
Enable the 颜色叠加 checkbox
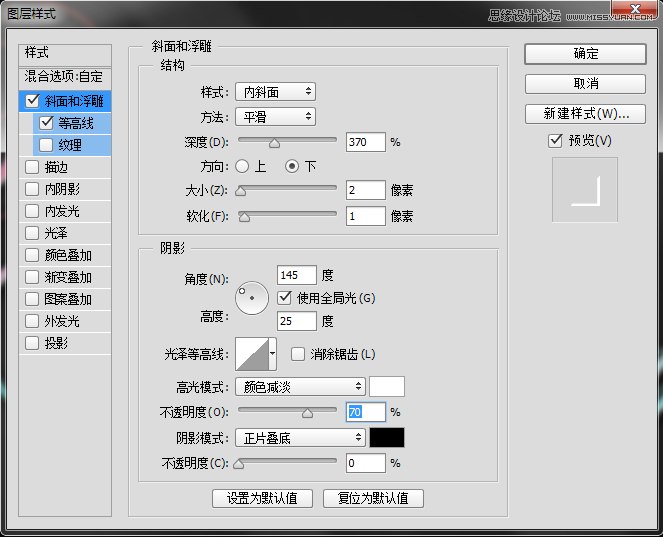(33, 255)
